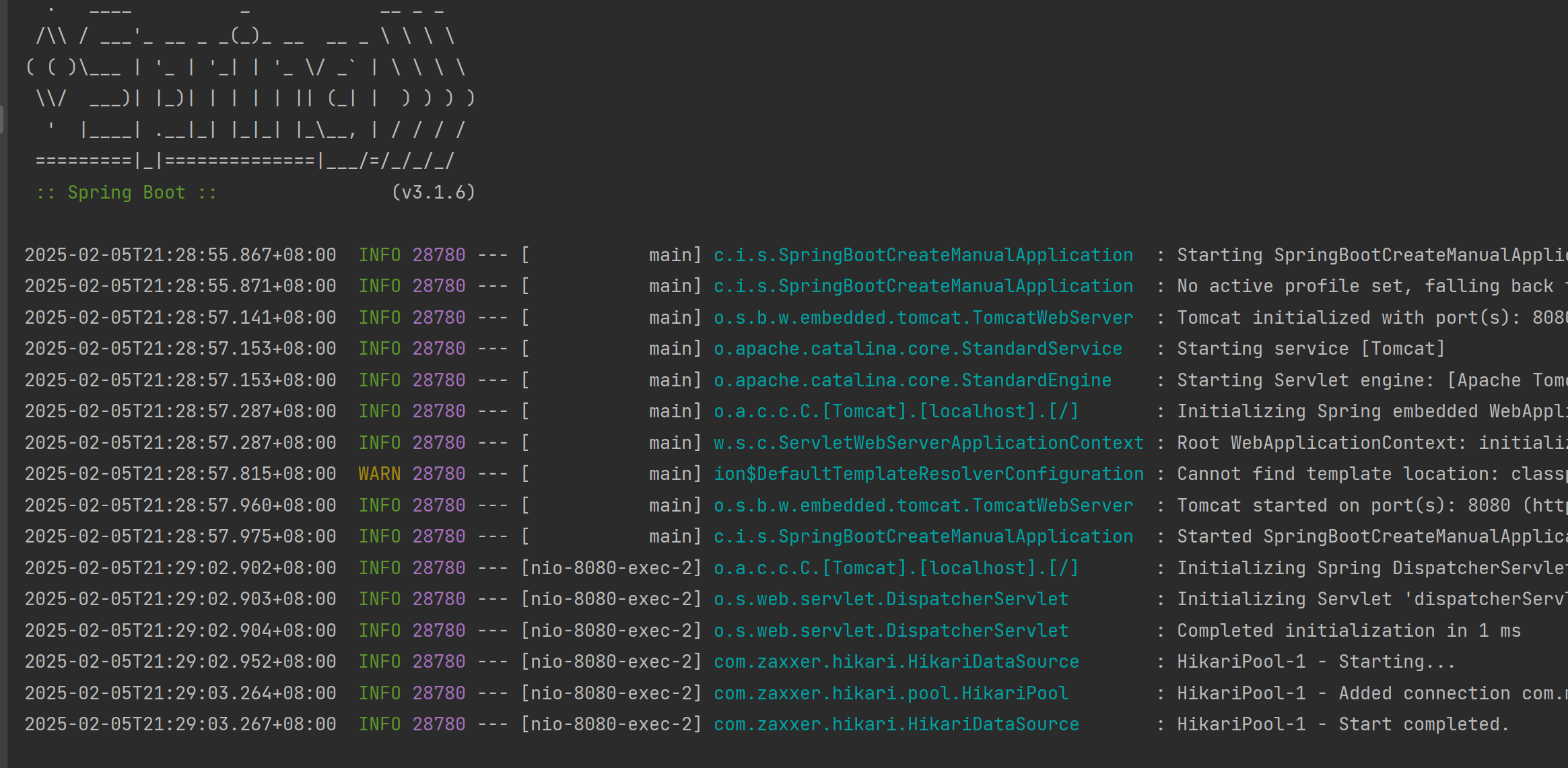Click timestamp 2025-02-05T21:29:03.264+08:00
The width and height of the screenshot is (1568, 768).
click(180, 693)
